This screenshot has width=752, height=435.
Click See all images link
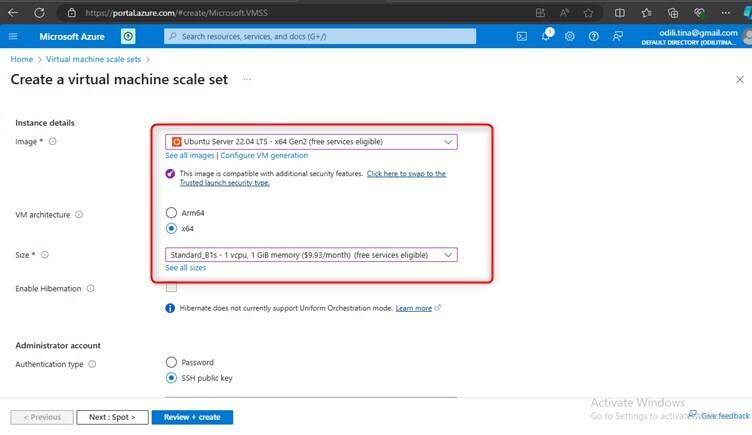point(190,155)
